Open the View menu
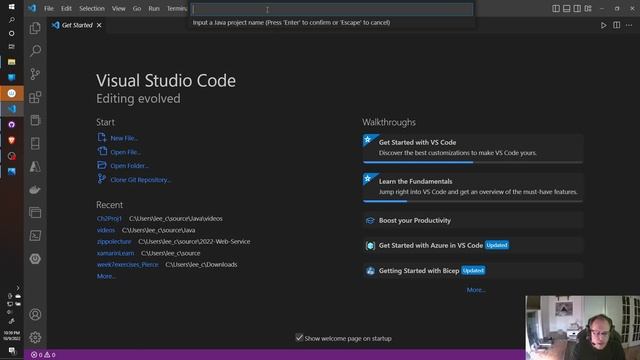This screenshot has width=640, height=360. 119,8
